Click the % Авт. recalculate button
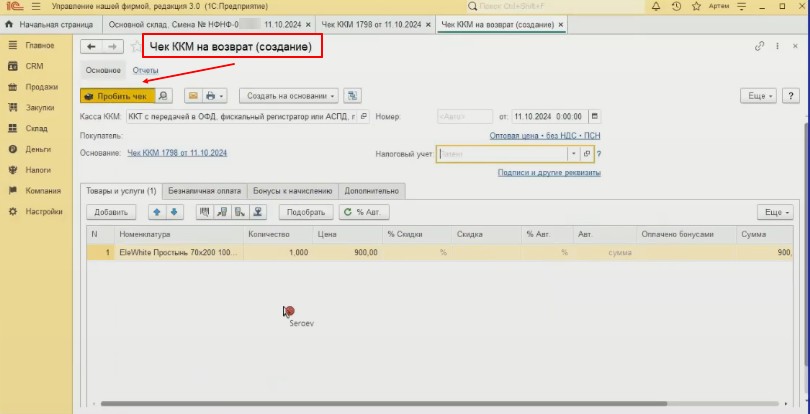 [364, 212]
